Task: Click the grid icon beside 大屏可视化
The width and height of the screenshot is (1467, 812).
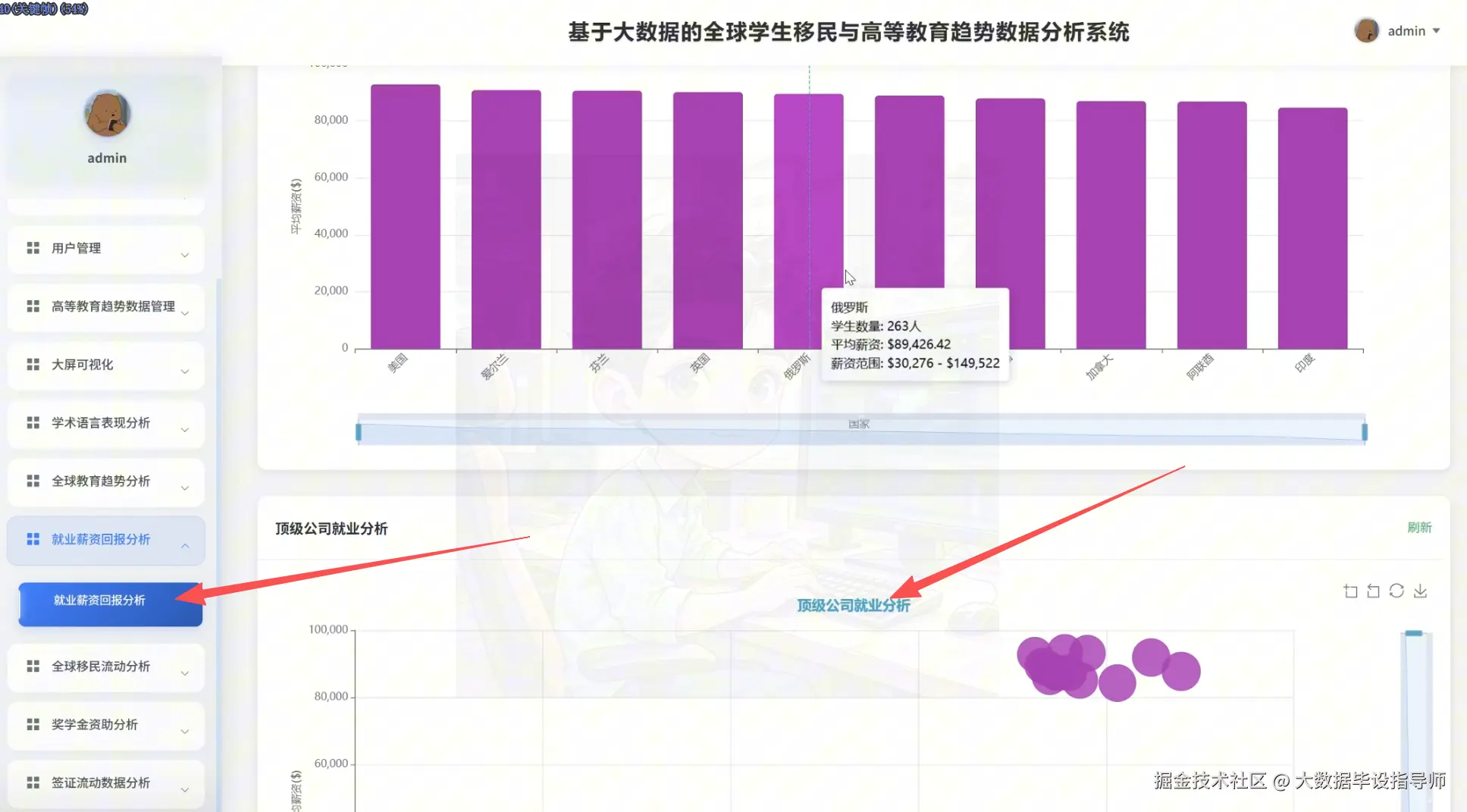Action: tap(32, 365)
